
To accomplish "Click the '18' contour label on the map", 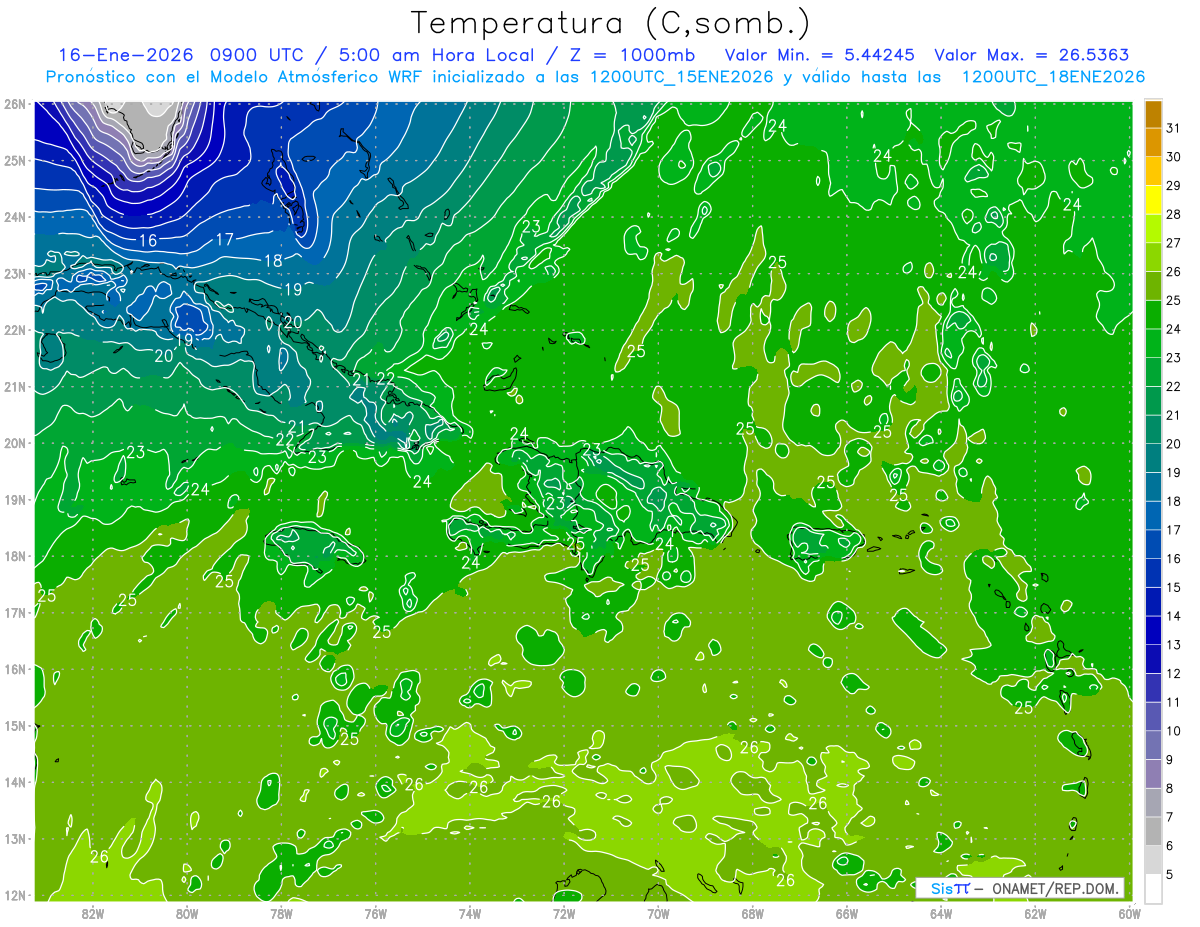I will tap(273, 261).
